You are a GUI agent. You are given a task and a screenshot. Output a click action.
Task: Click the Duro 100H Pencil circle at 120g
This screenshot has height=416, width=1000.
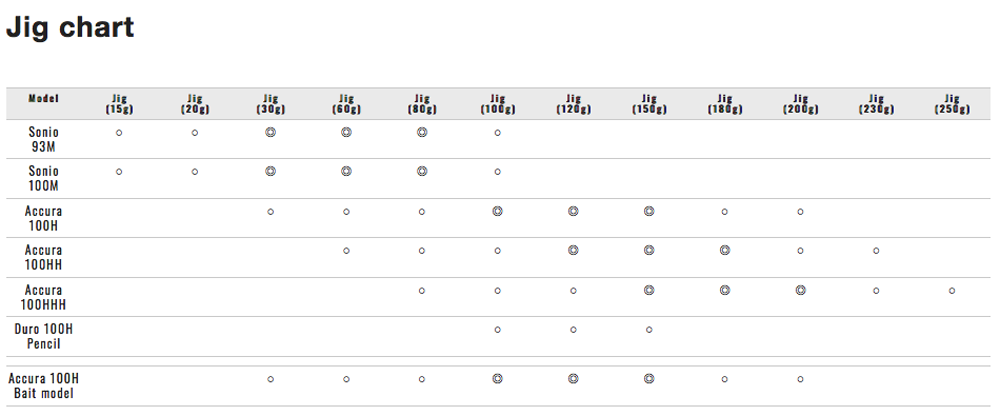tap(573, 329)
